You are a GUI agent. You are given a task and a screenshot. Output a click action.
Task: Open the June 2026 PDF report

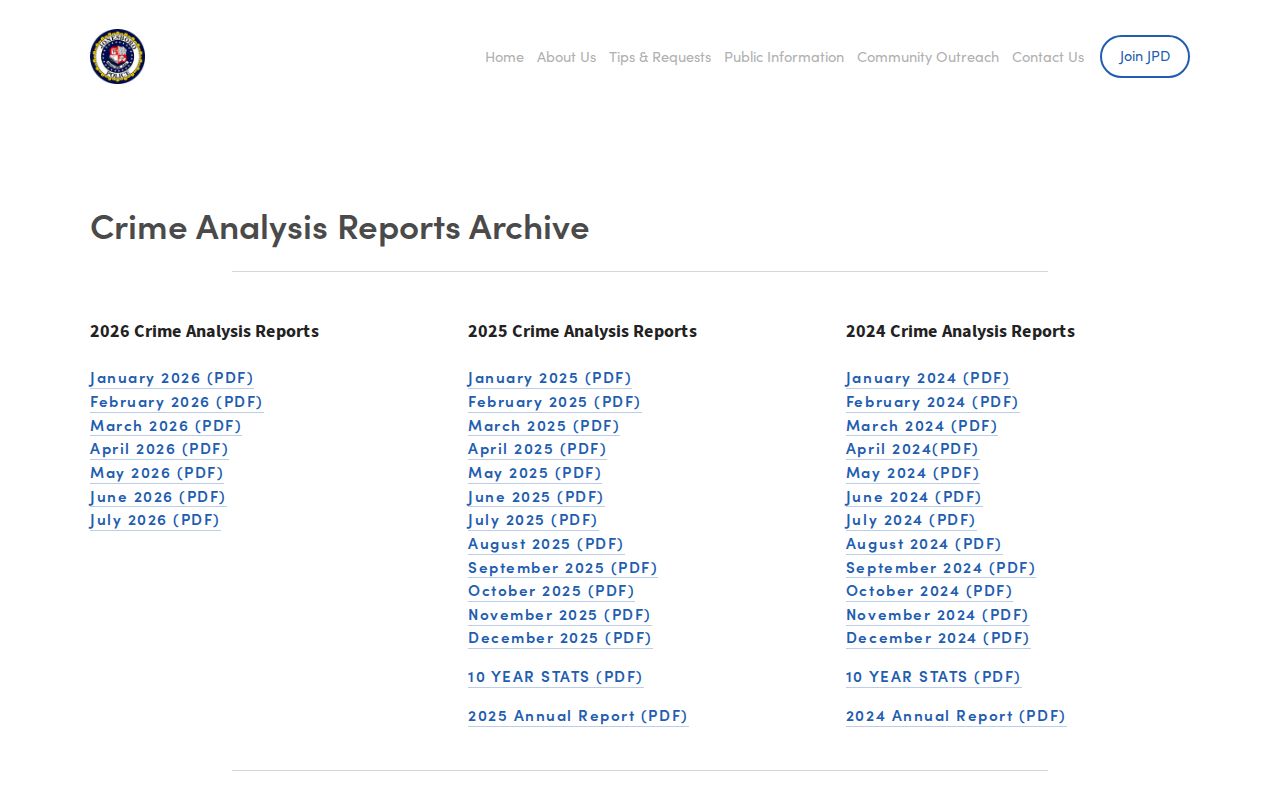[158, 497]
